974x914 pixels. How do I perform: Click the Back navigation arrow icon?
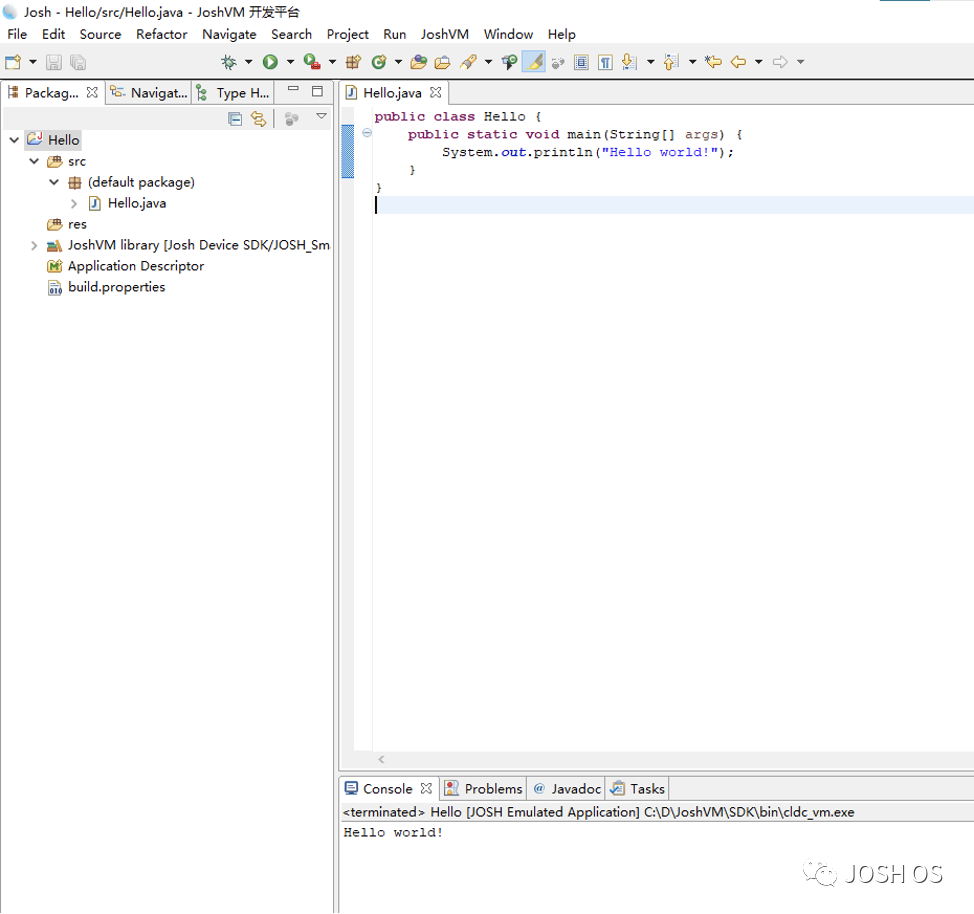tap(739, 62)
